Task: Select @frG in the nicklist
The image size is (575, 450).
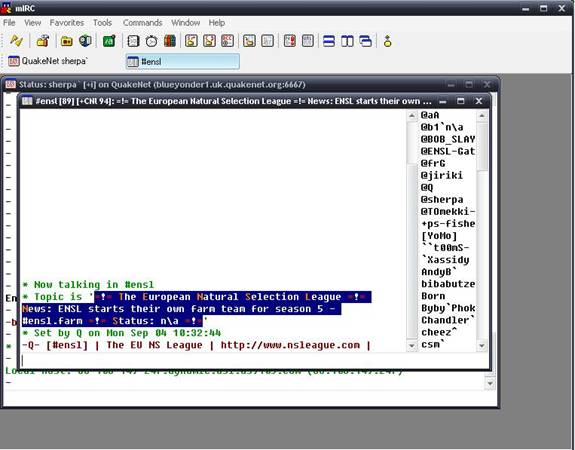Action: point(433,164)
